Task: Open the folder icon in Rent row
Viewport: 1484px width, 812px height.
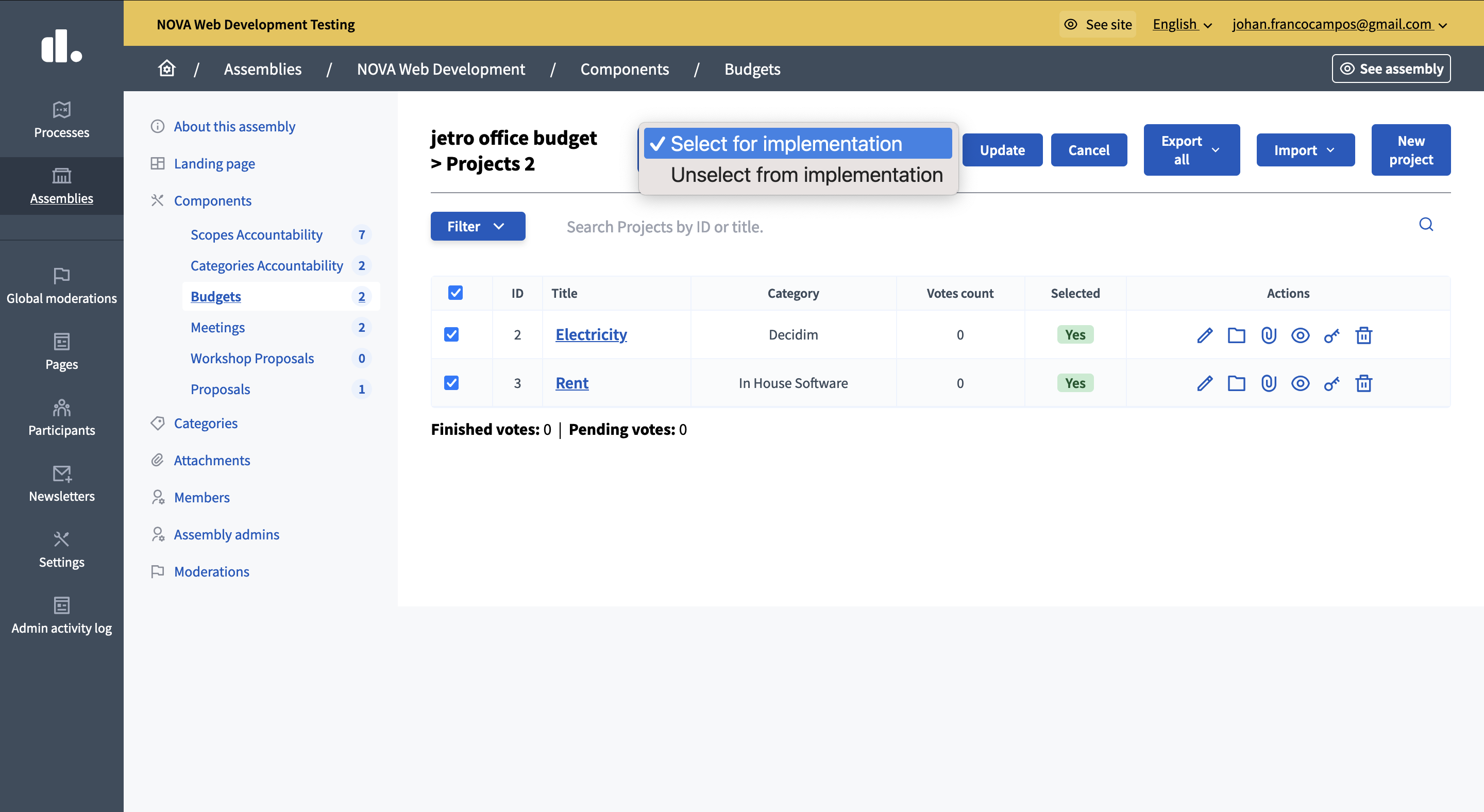Action: point(1236,383)
